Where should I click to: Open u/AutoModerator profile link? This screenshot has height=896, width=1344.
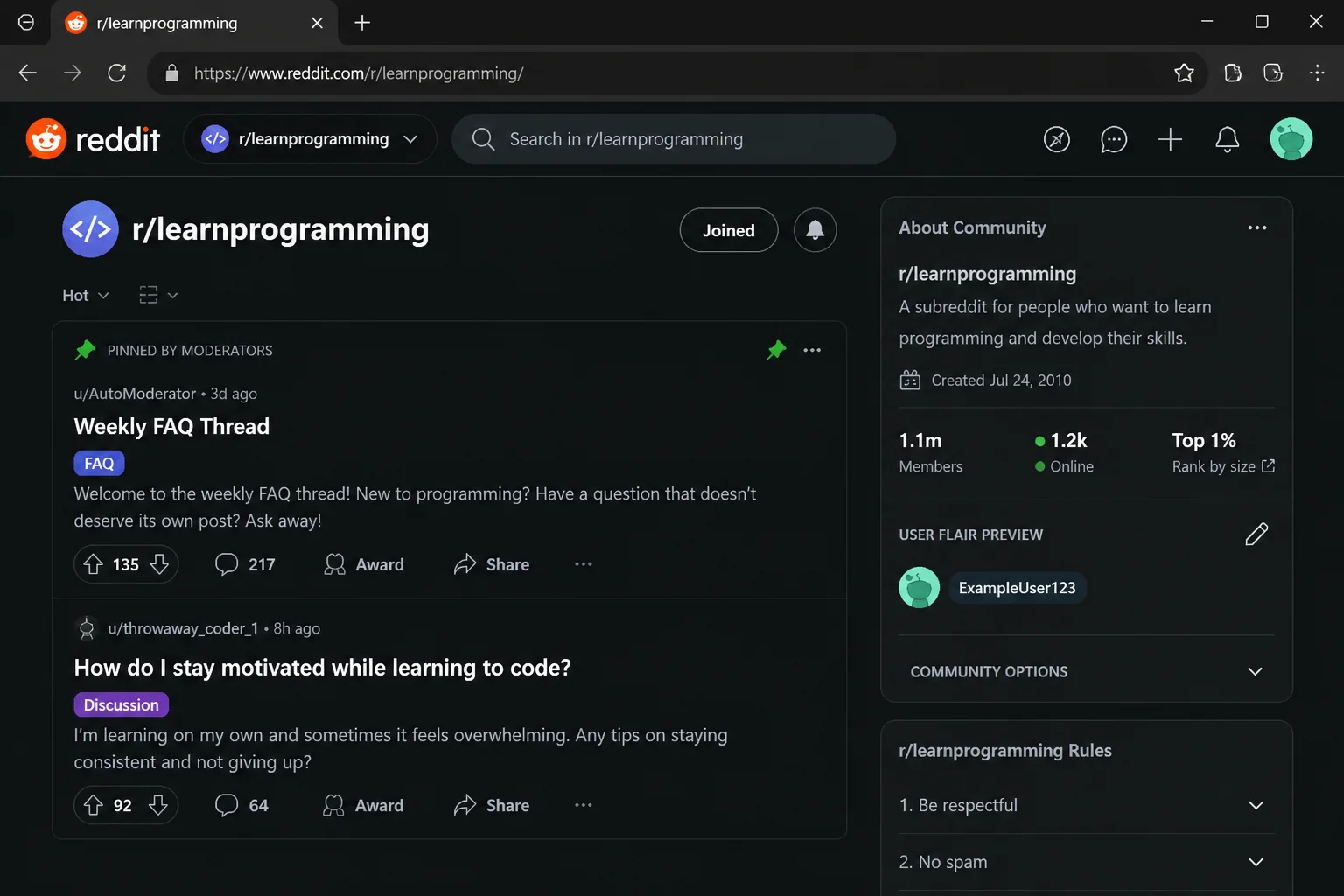pyautogui.click(x=135, y=394)
